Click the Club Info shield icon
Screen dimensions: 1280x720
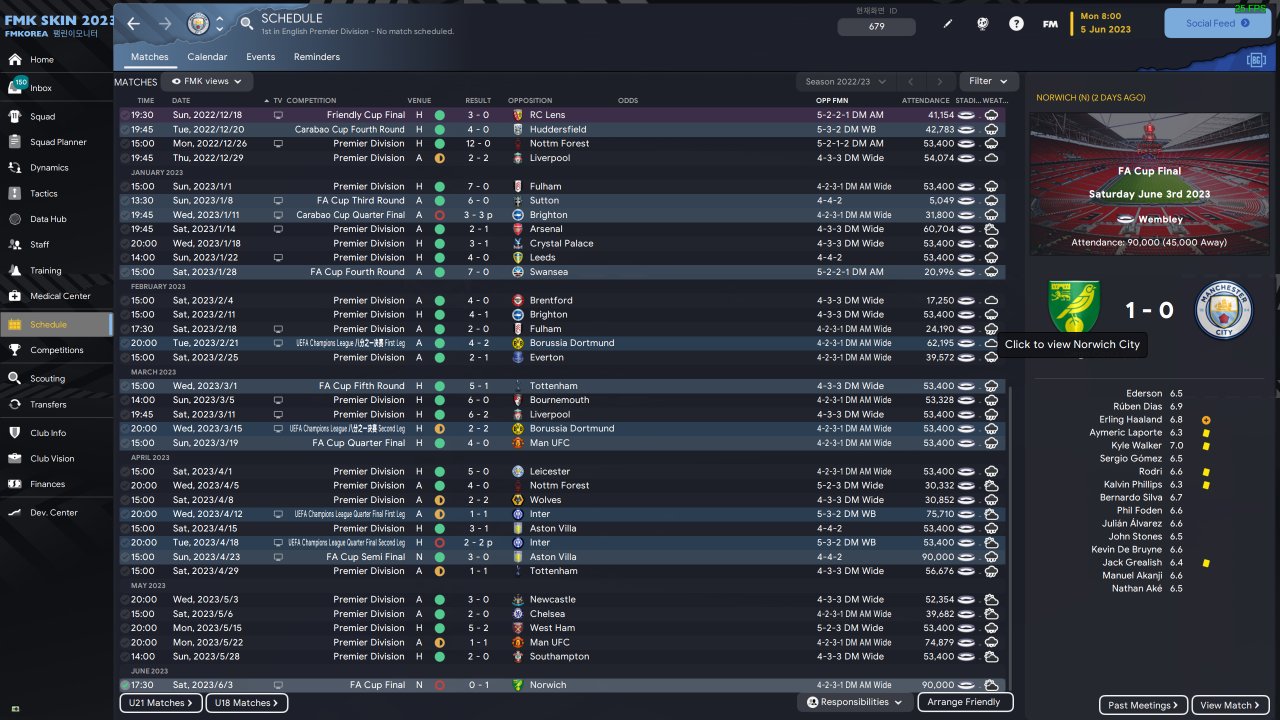coord(15,433)
